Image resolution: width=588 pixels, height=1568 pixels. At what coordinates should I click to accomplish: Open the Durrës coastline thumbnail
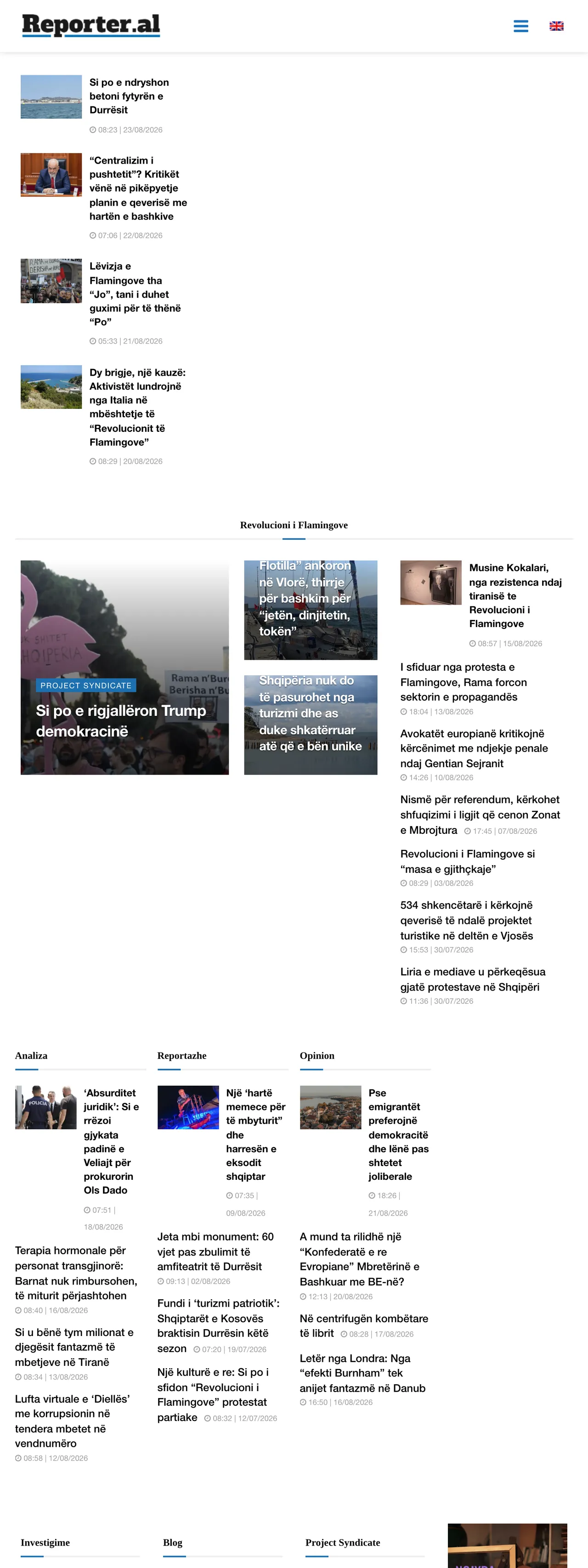[x=51, y=97]
